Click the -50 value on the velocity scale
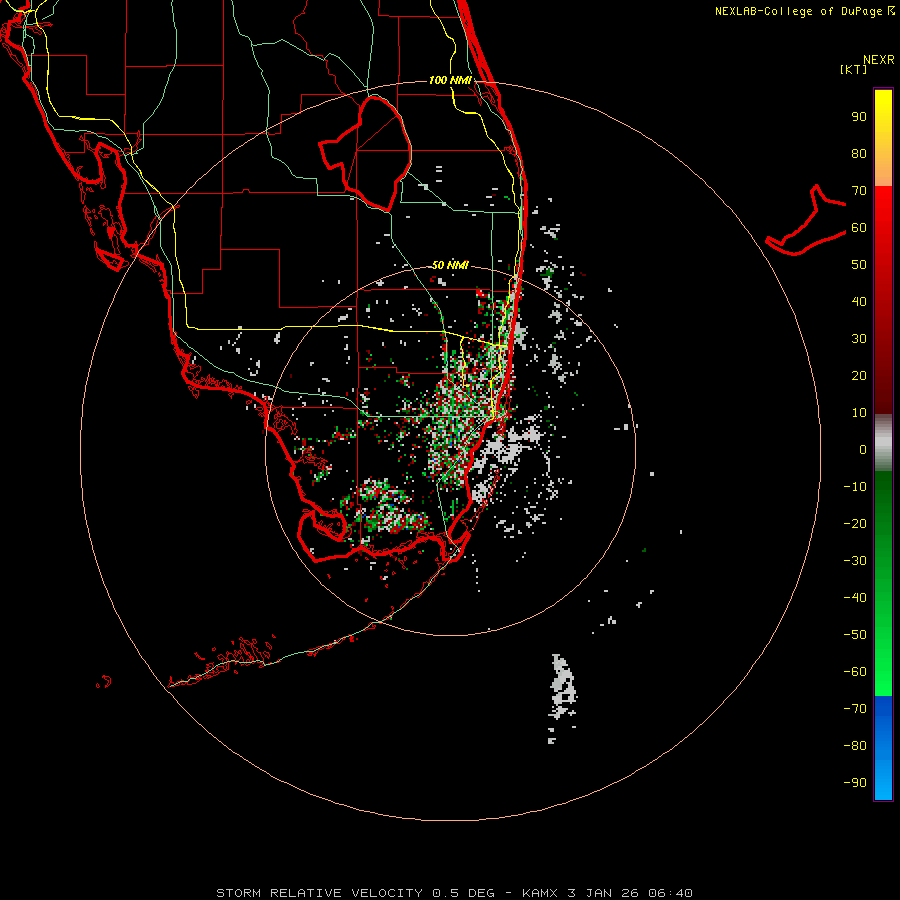900x900 pixels. click(x=855, y=635)
